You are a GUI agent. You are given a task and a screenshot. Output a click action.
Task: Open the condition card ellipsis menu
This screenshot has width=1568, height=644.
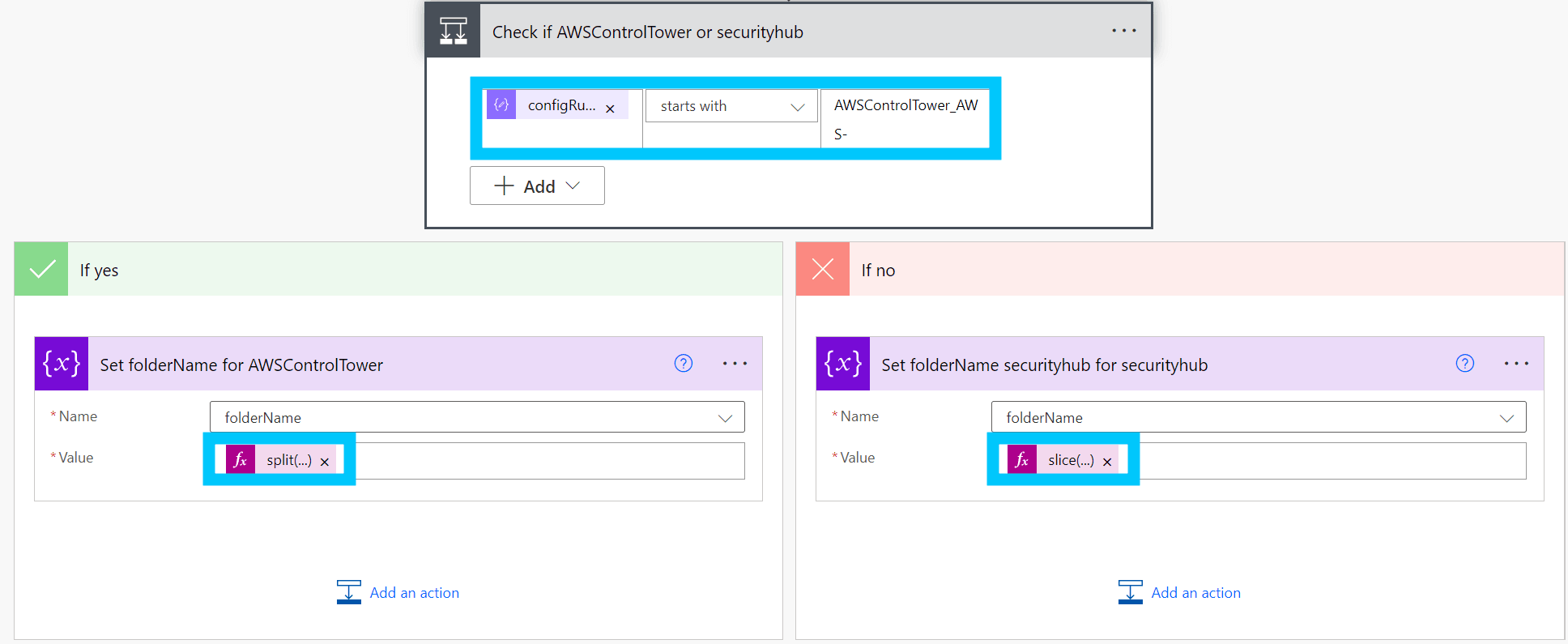click(1123, 31)
